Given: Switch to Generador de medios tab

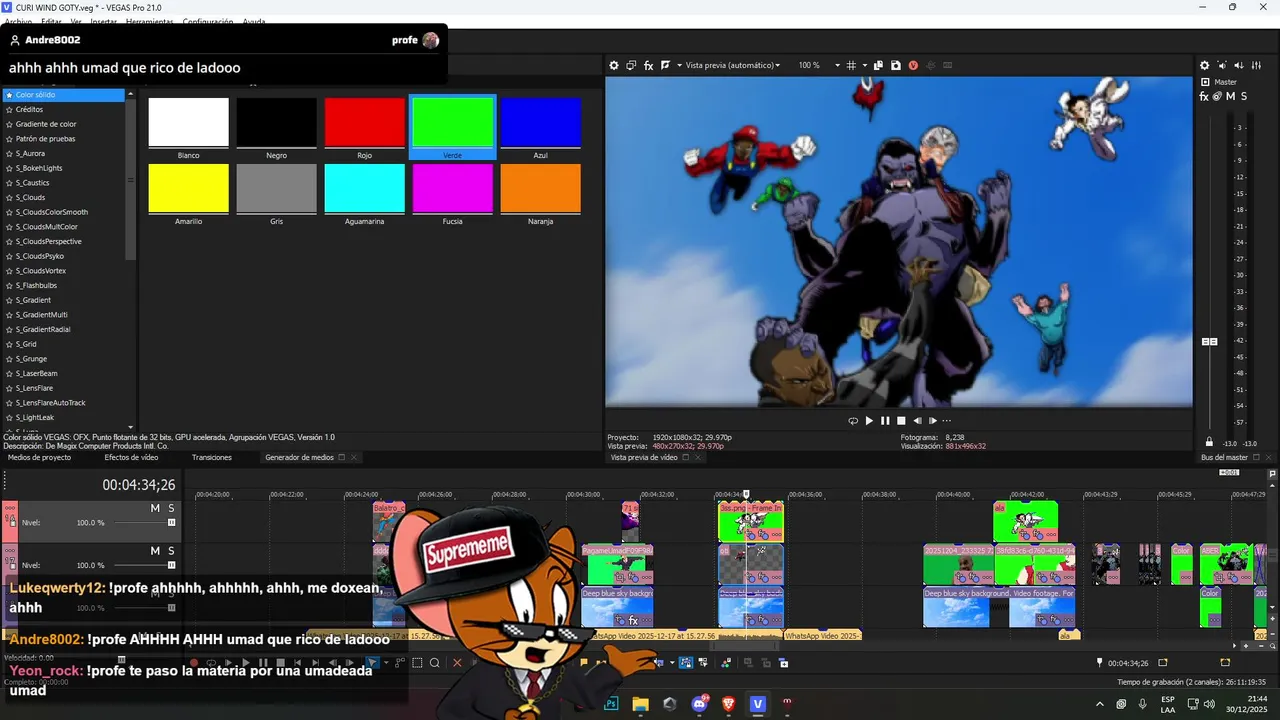Looking at the screenshot, I should click(x=299, y=457).
